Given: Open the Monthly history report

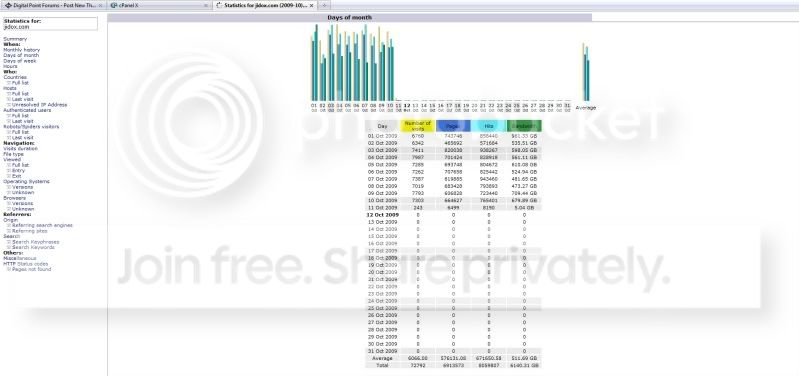Looking at the screenshot, I should 21,50.
